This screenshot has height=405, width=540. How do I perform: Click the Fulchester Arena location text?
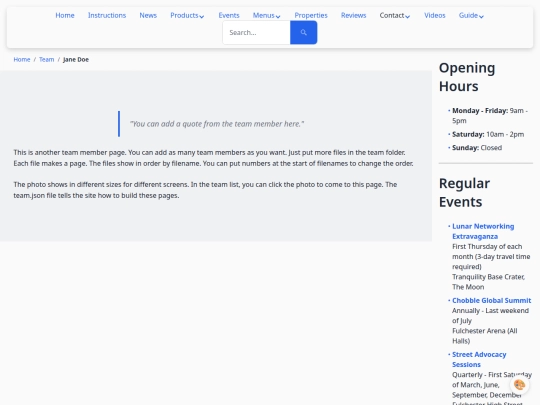coord(485,336)
